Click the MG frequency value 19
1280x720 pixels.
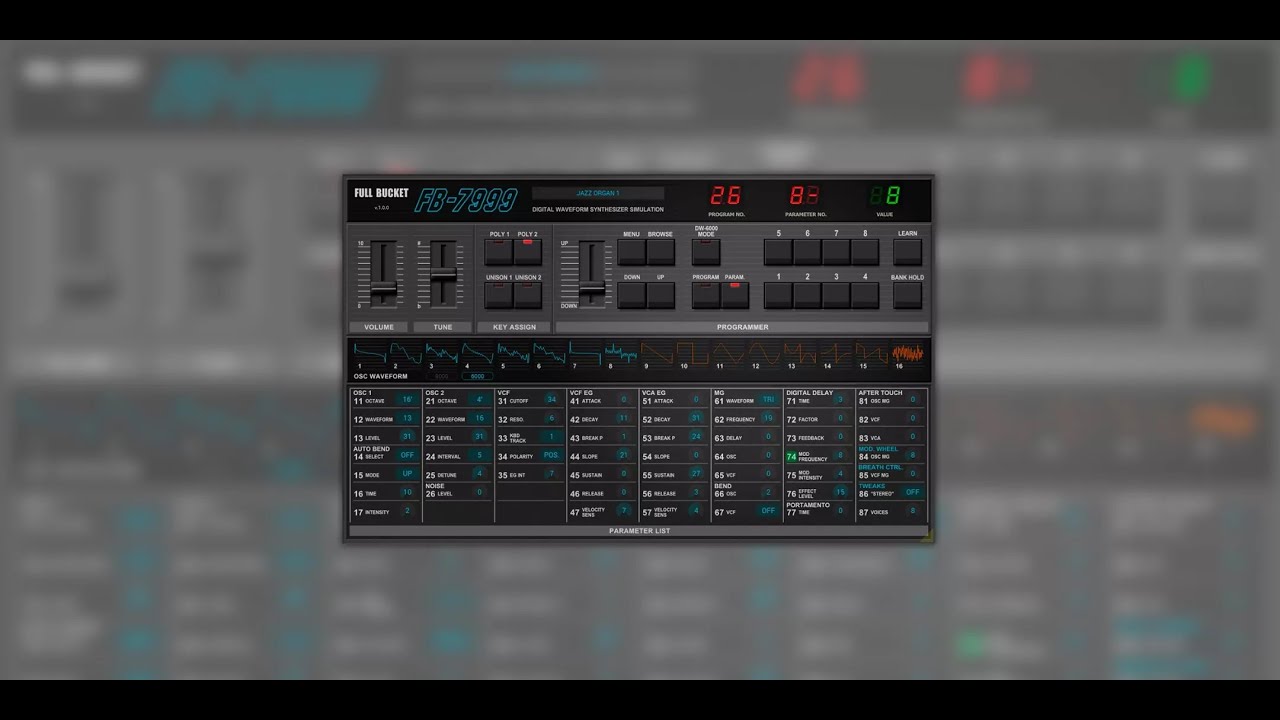[768, 418]
